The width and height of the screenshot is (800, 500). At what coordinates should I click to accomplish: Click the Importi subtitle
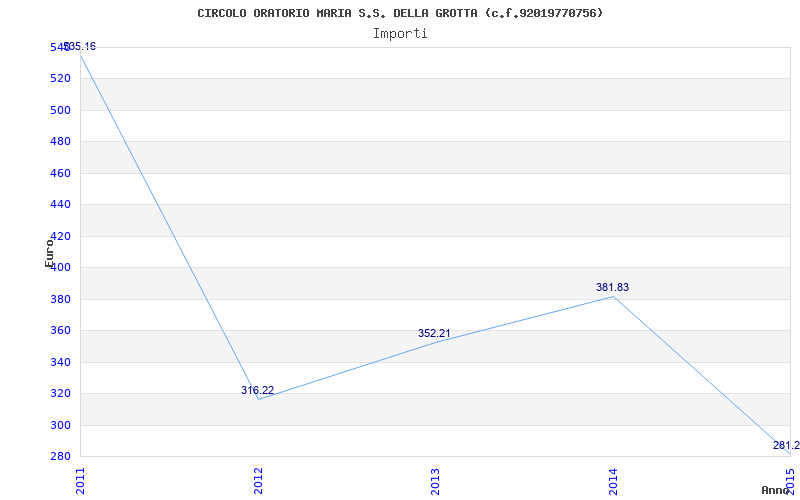point(400,34)
